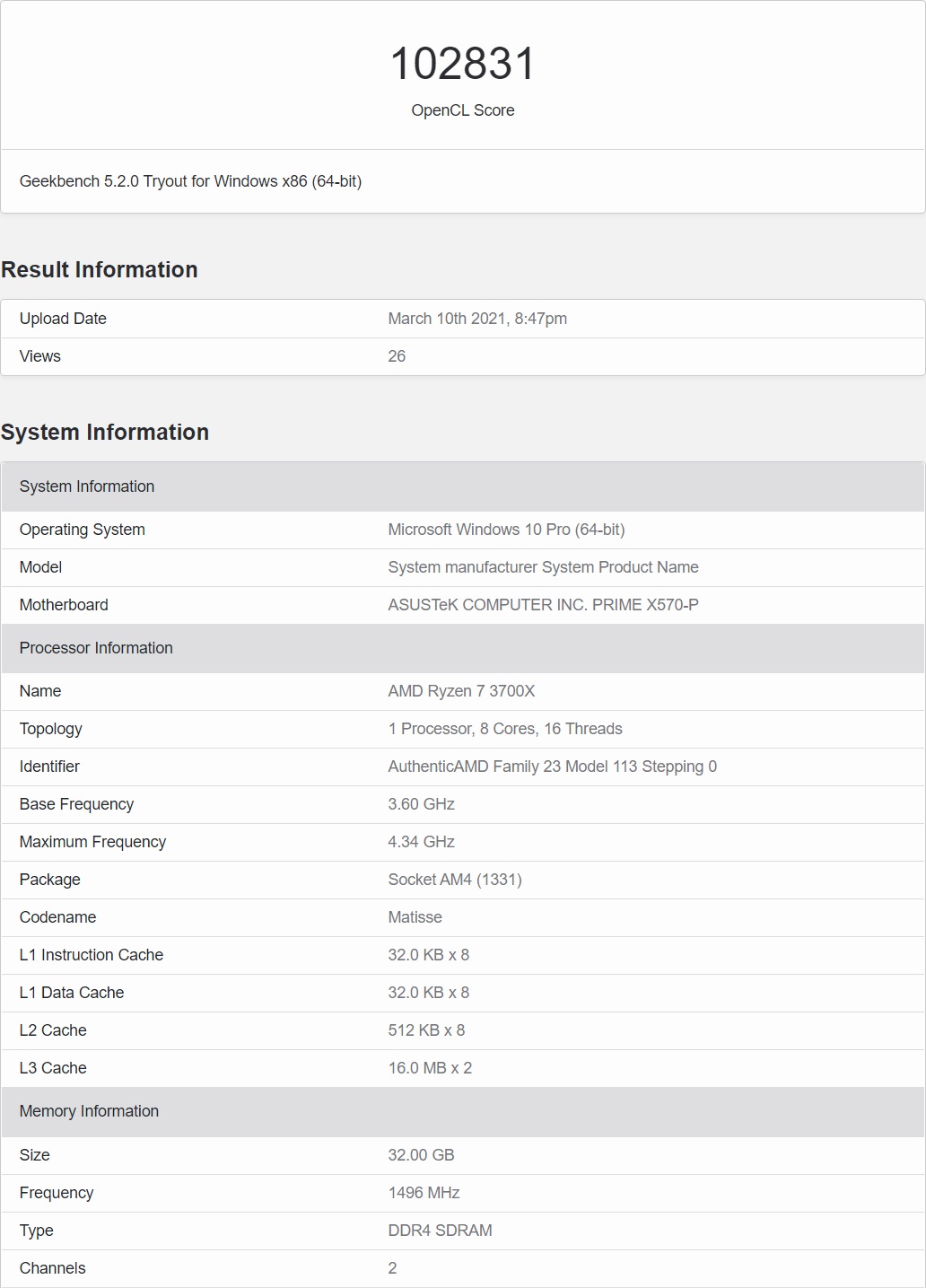Screen dimensions: 926x1288
Task: Click the Upload Date value March 10th 2021
Action: coord(476,319)
